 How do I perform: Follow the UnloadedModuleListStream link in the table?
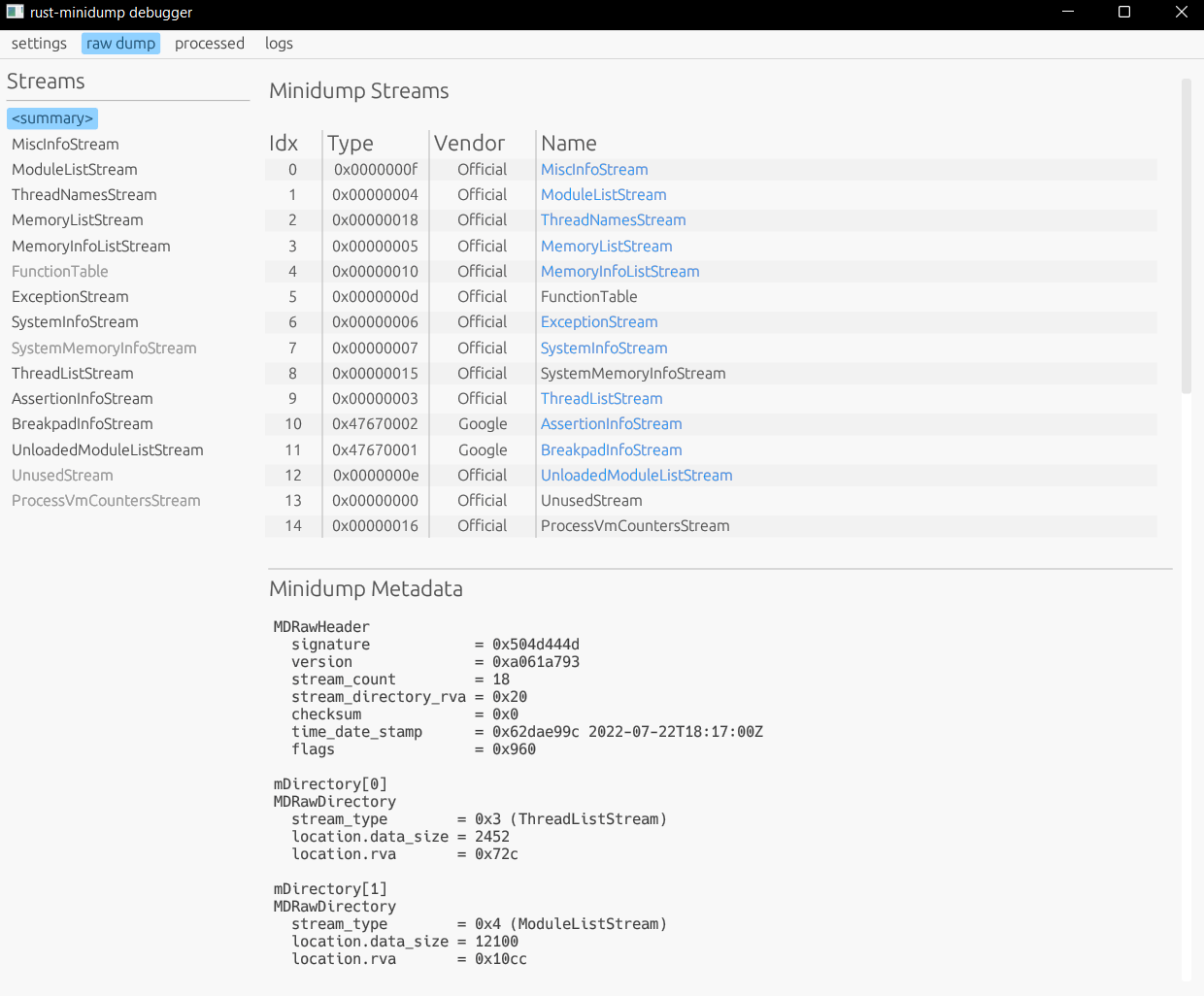pos(637,475)
